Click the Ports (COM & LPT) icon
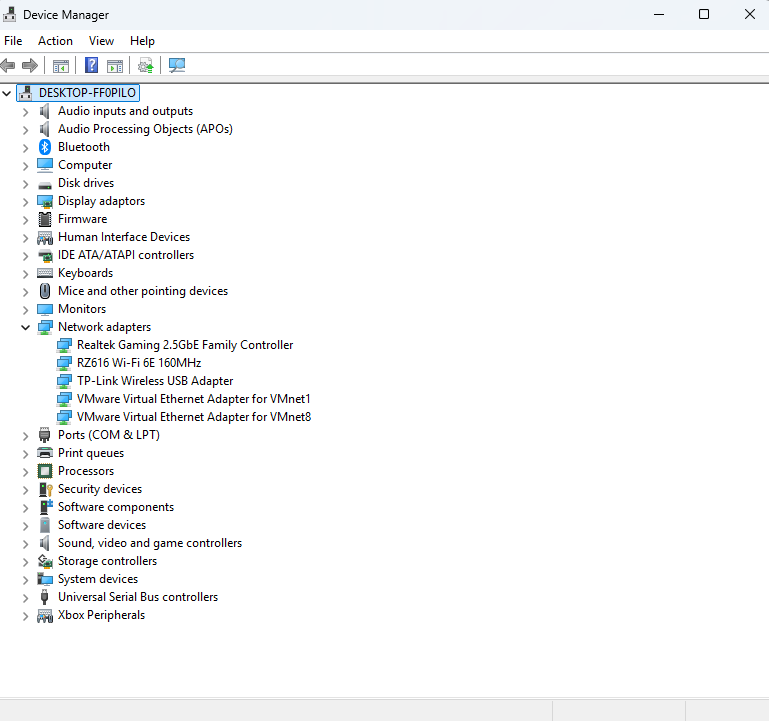This screenshot has height=721, width=769. coord(45,435)
